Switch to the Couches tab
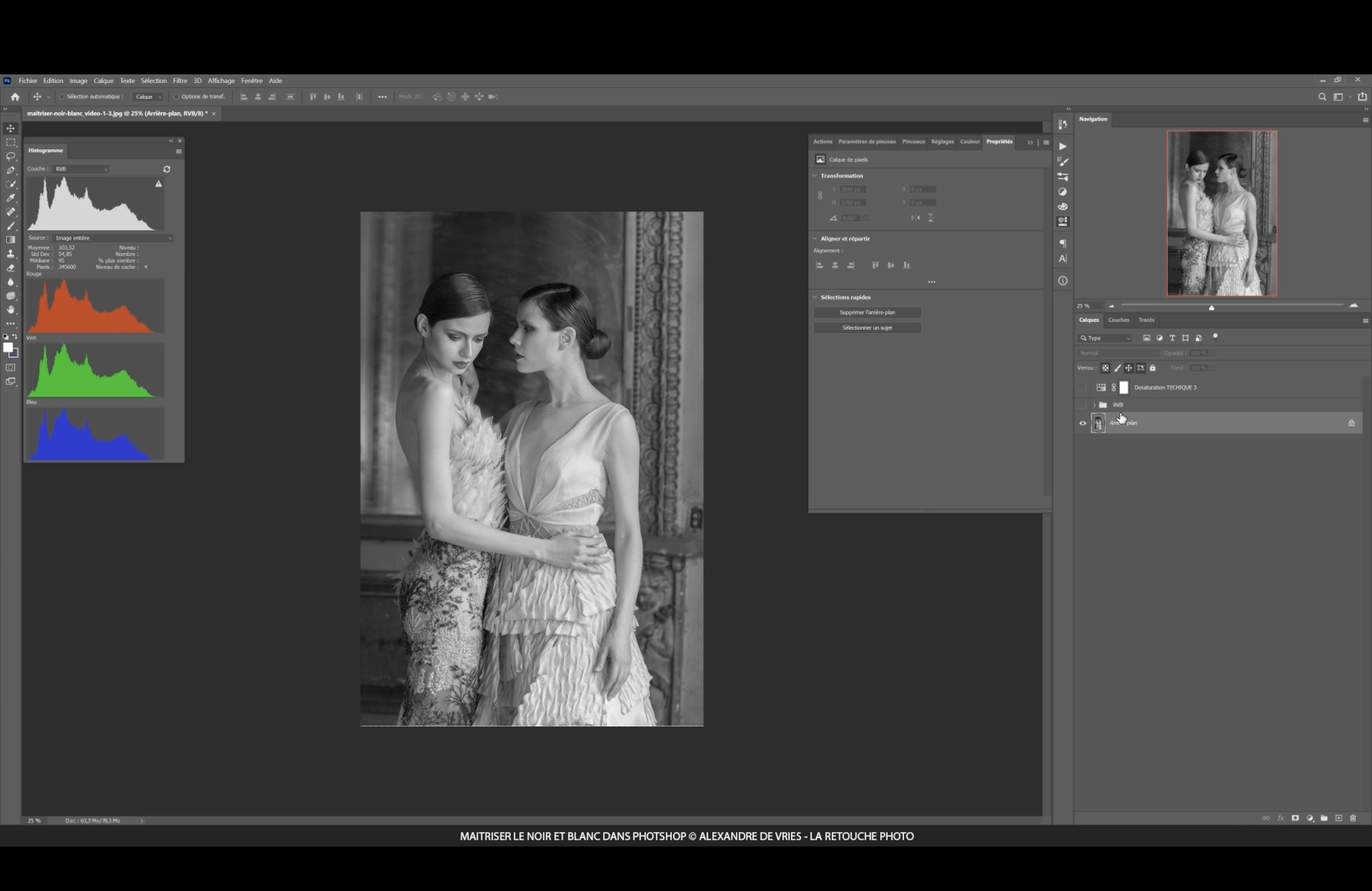 click(1118, 320)
